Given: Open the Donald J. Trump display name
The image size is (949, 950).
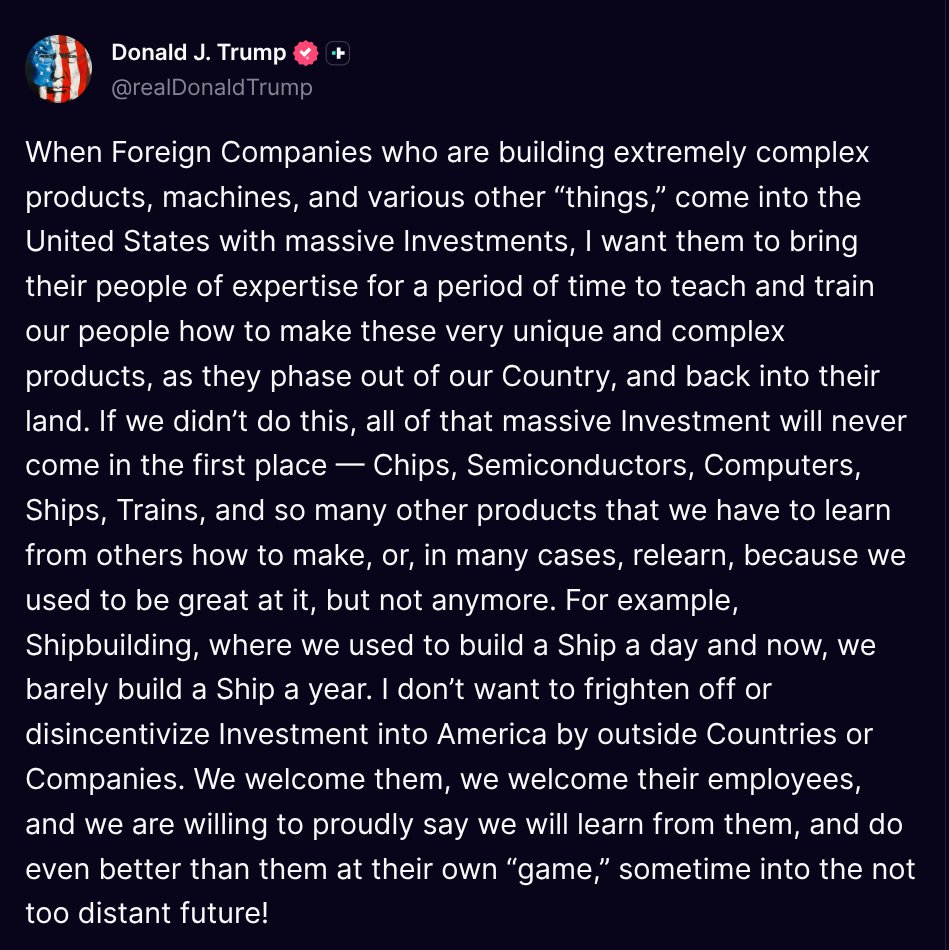Looking at the screenshot, I should click(198, 53).
